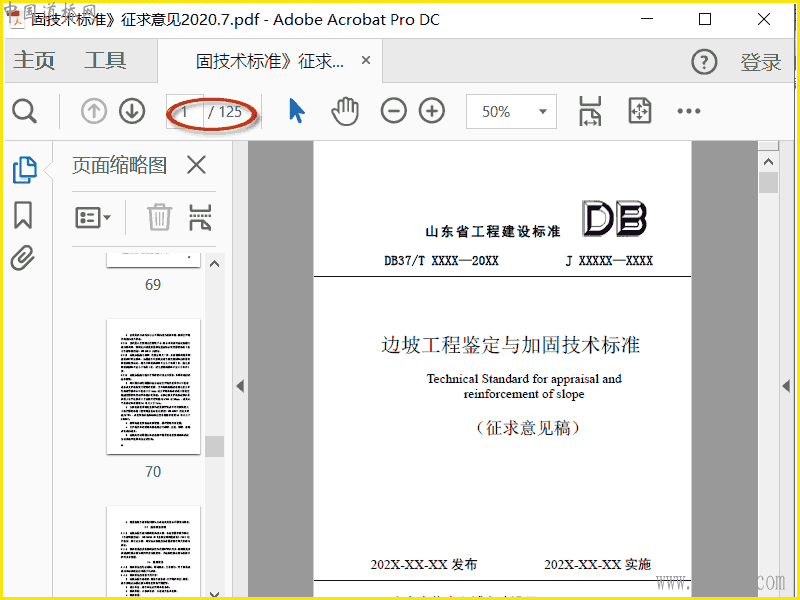This screenshot has height=600, width=800.
Task: Select page 70 thumbnail
Action: tap(154, 387)
